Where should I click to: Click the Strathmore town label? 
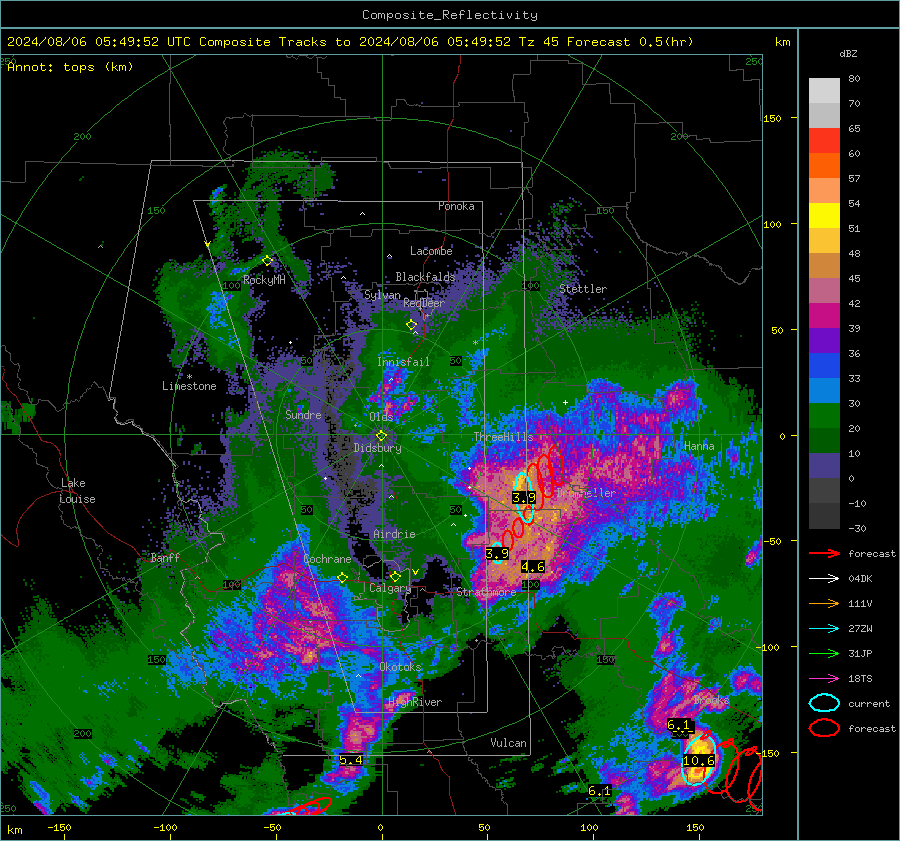click(x=486, y=591)
